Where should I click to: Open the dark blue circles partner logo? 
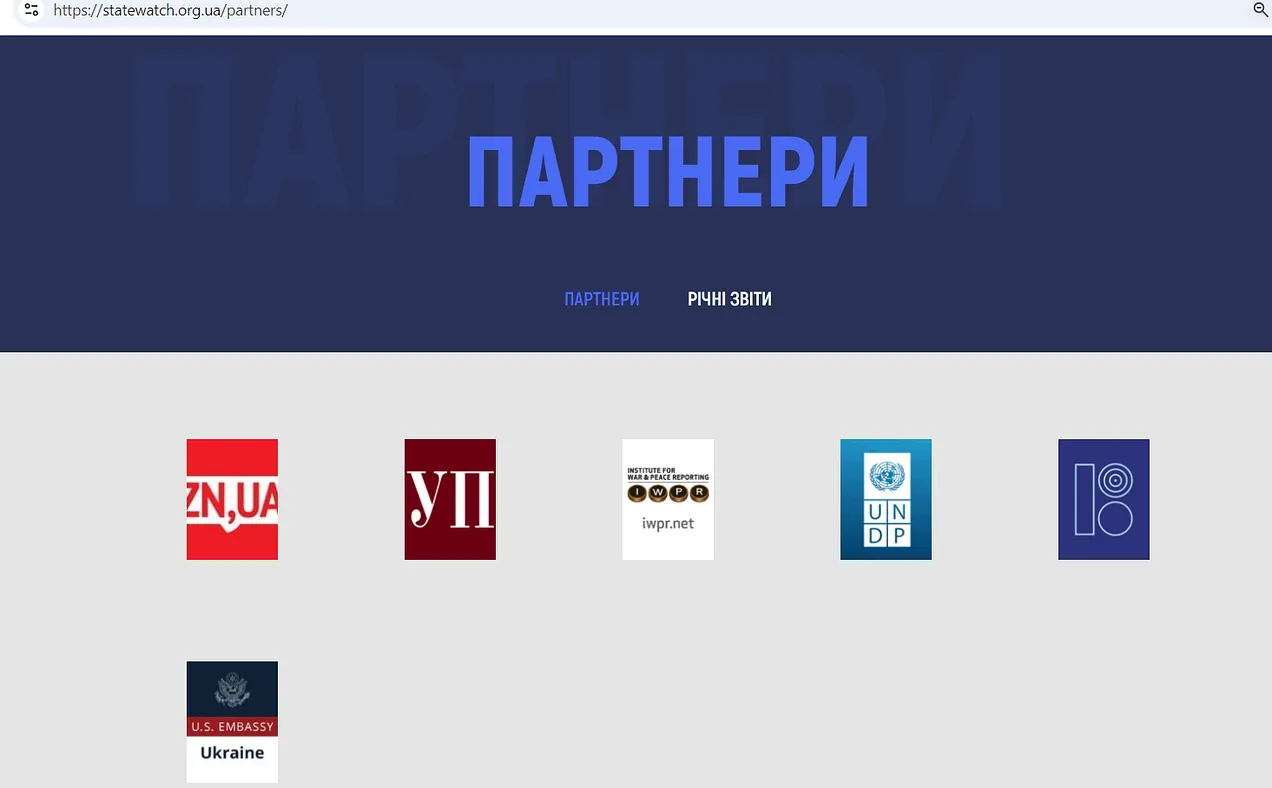pyautogui.click(x=1104, y=499)
